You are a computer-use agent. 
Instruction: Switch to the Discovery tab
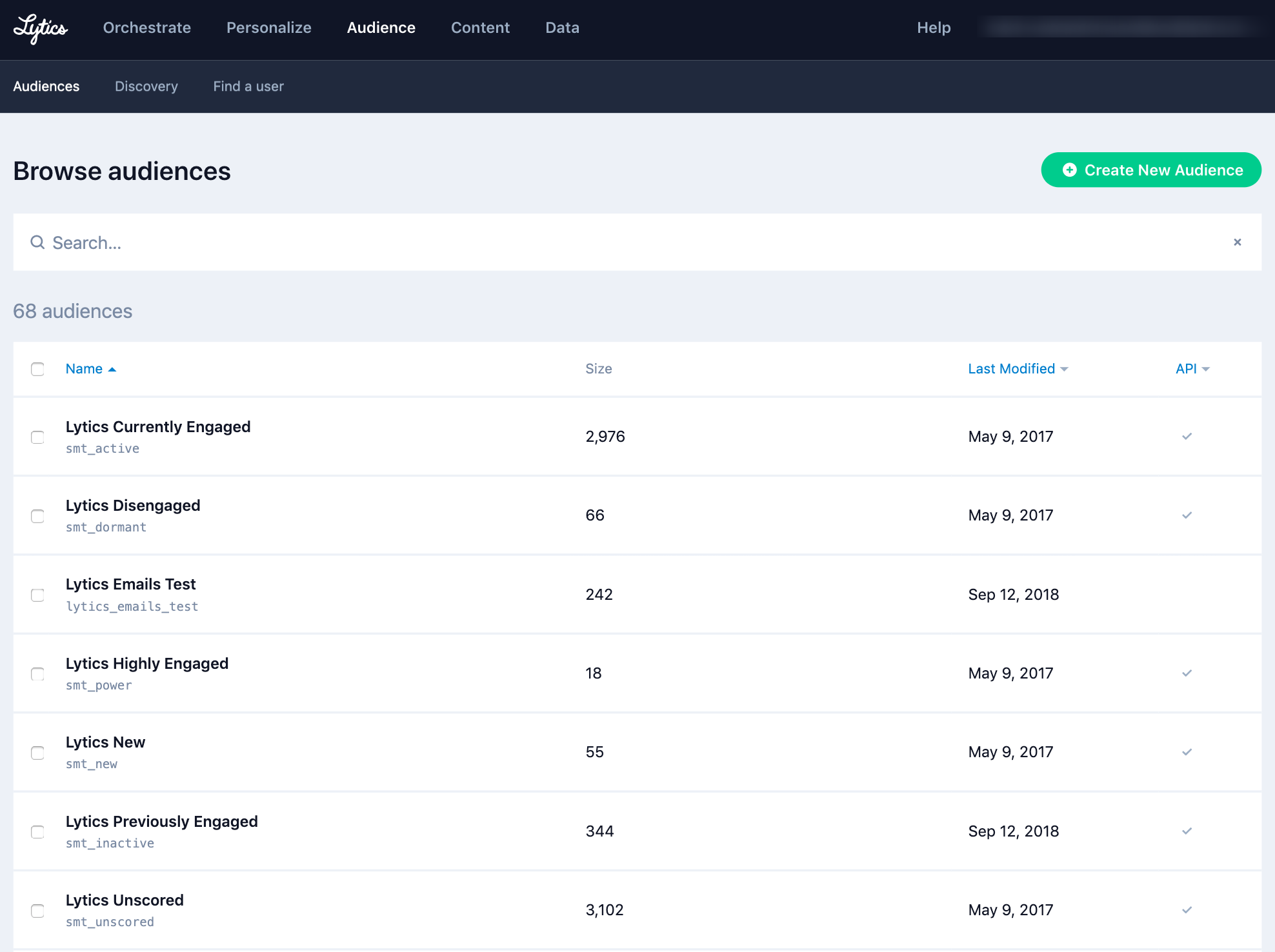point(146,86)
